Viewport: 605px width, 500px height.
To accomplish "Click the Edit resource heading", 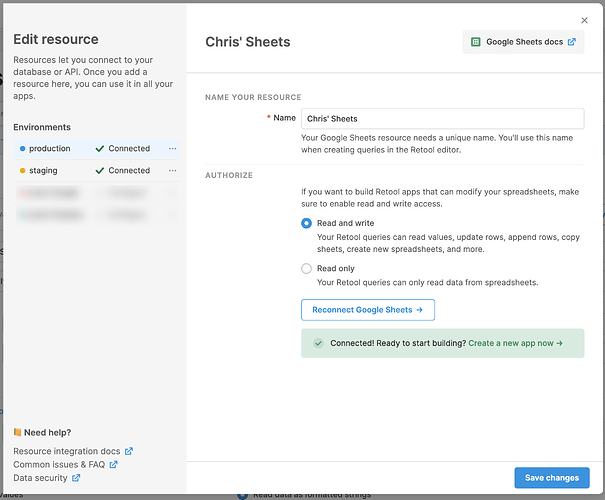I will [x=56, y=39].
